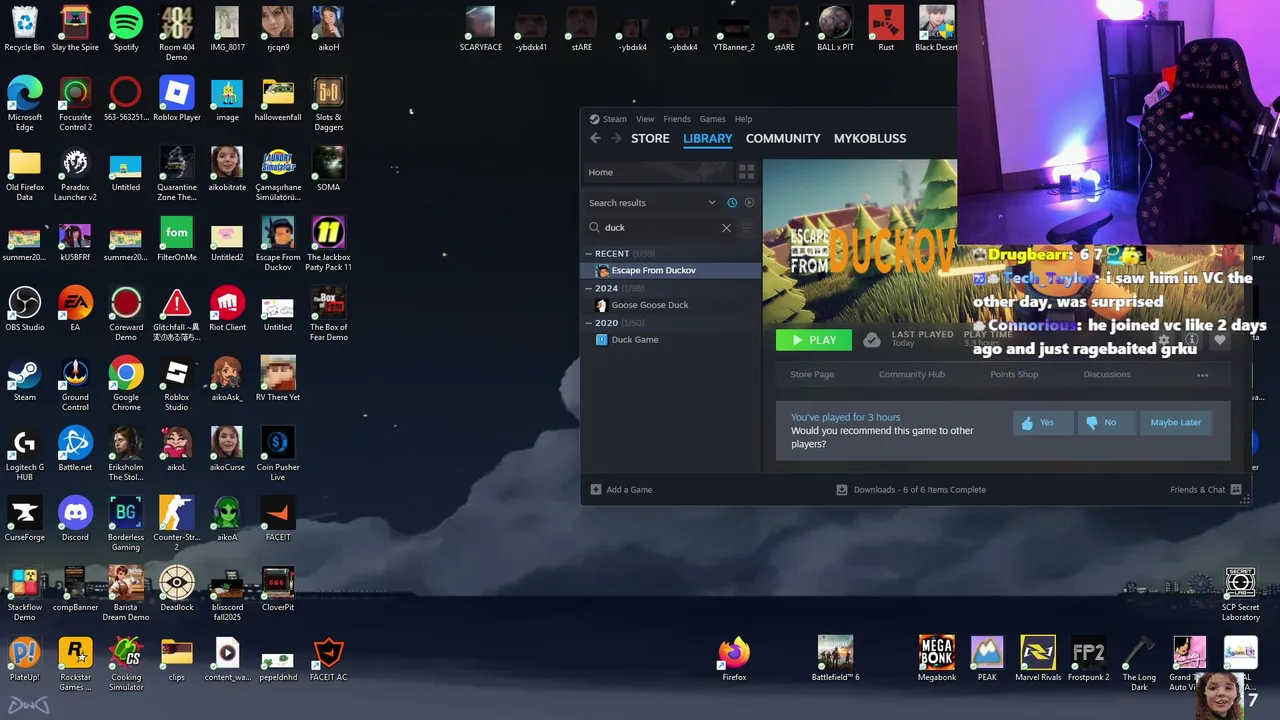1280x720 pixels.
Task: Launch Battle.net from desktop
Action: coord(75,448)
